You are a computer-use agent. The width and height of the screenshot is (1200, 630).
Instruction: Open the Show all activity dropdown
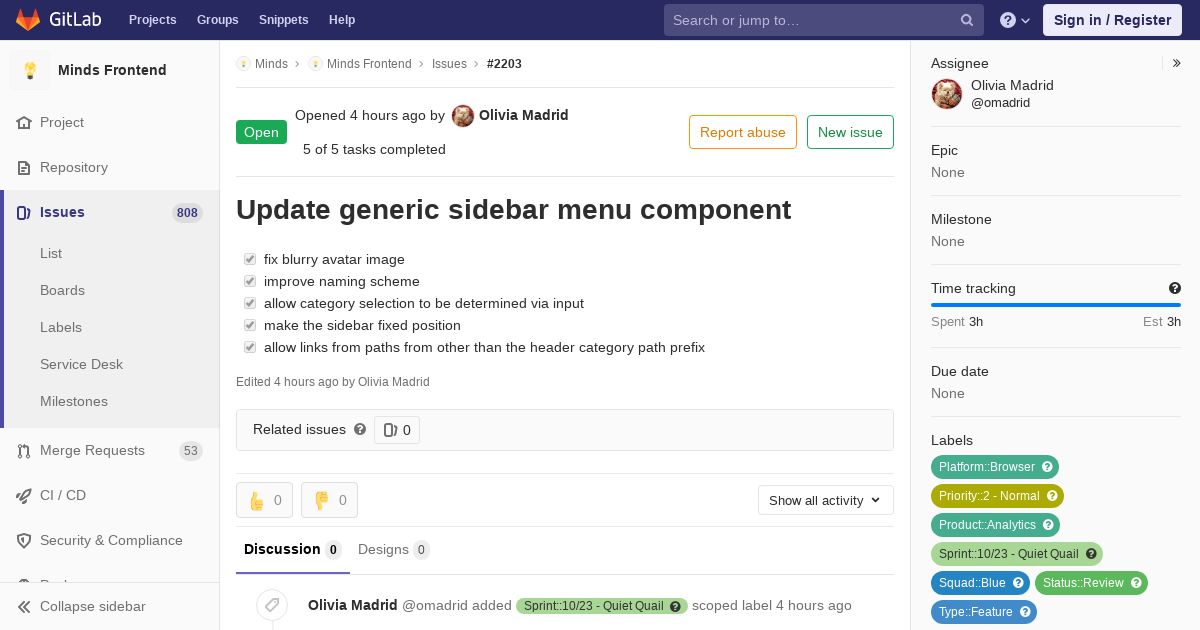tap(826, 500)
